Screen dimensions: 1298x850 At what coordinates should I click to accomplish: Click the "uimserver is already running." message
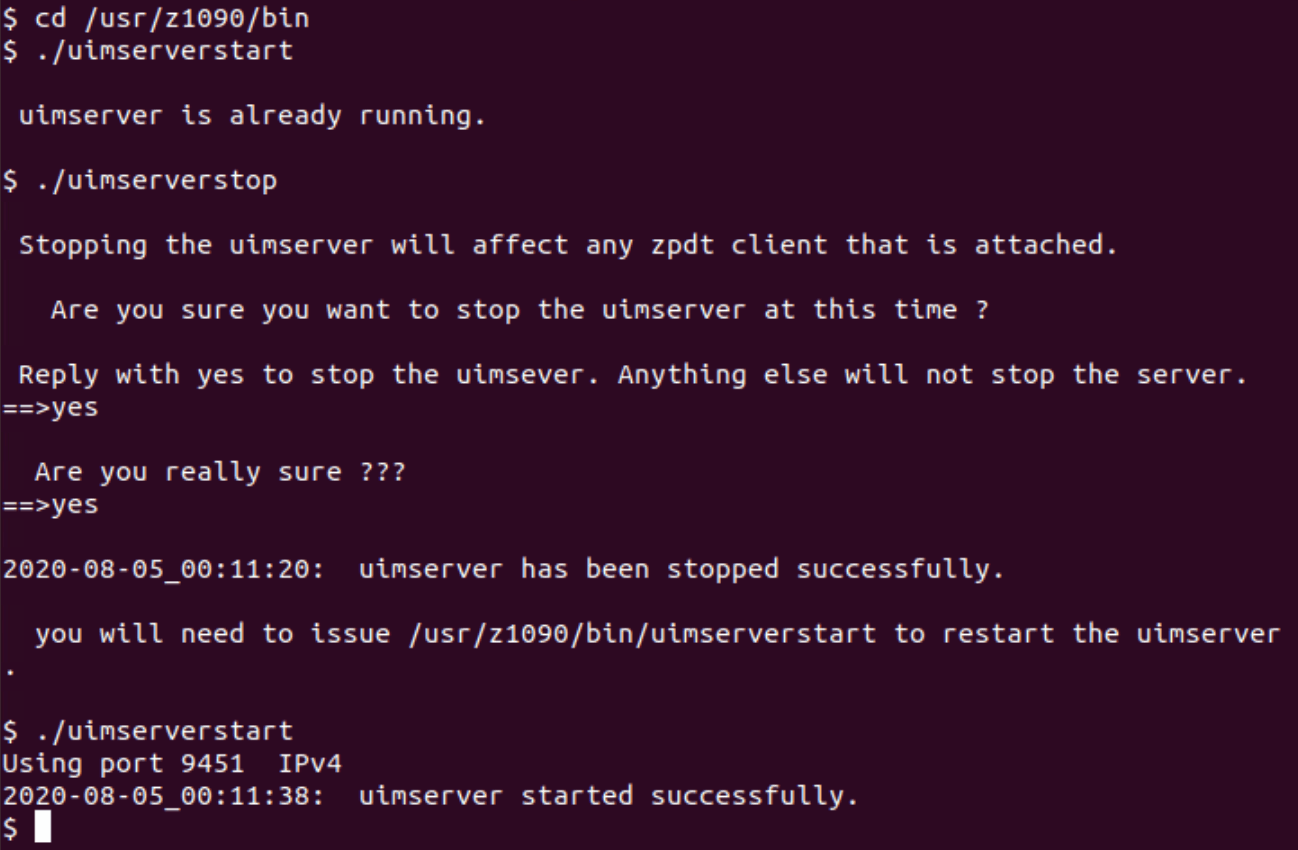[x=252, y=115]
